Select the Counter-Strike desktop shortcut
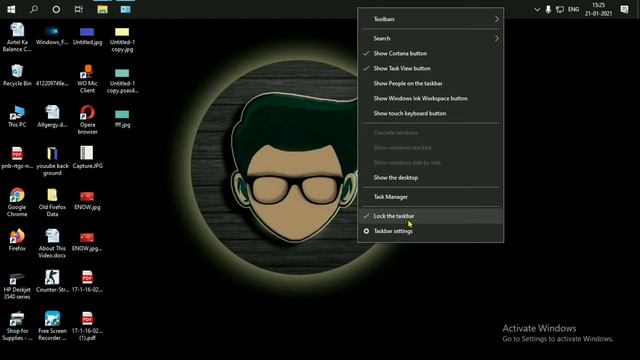The width and height of the screenshot is (640, 360). point(52,281)
